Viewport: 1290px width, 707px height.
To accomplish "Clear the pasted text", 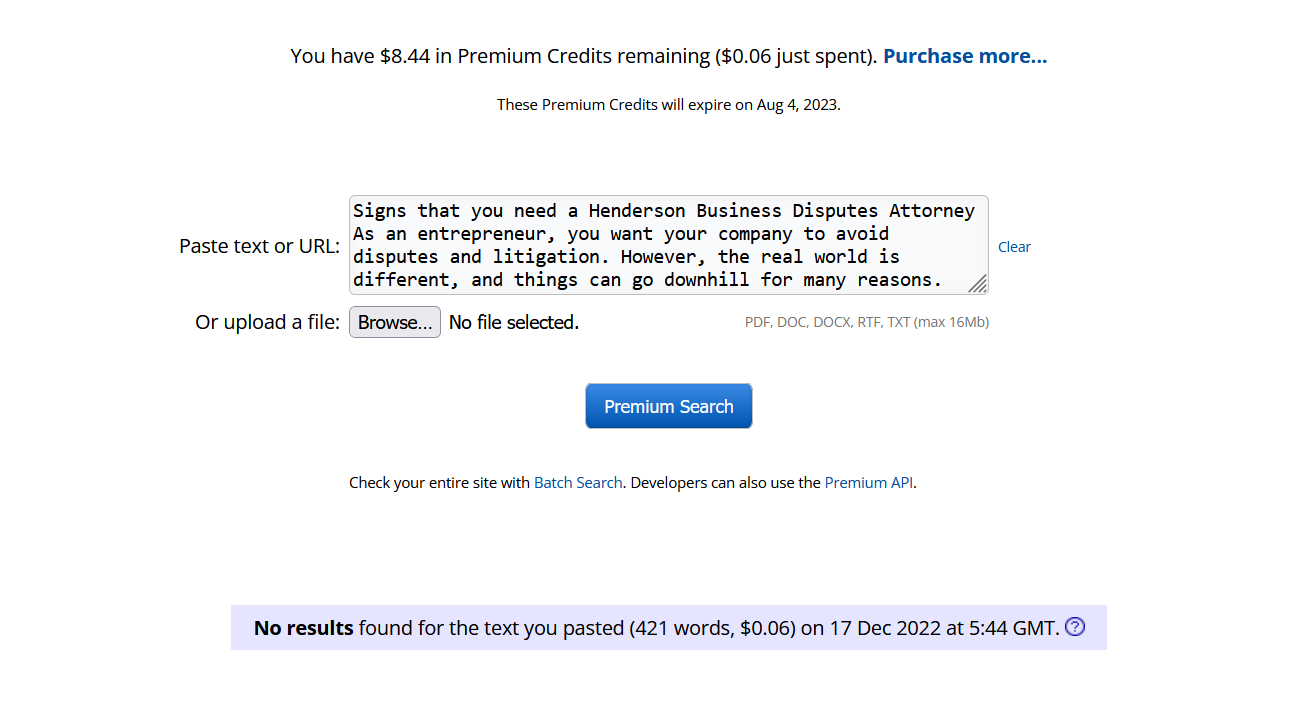I will (x=1014, y=247).
